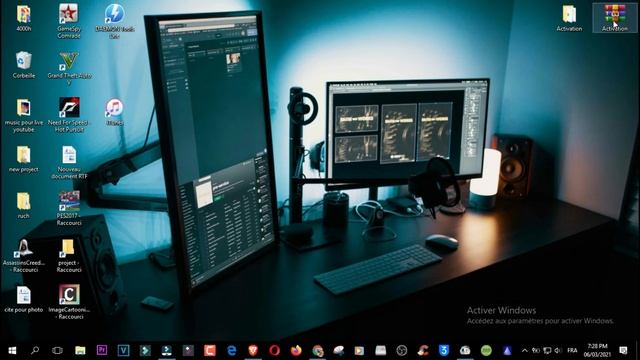
Task: Open clock showing 7:28 PM
Action: pyautogui.click(x=597, y=350)
